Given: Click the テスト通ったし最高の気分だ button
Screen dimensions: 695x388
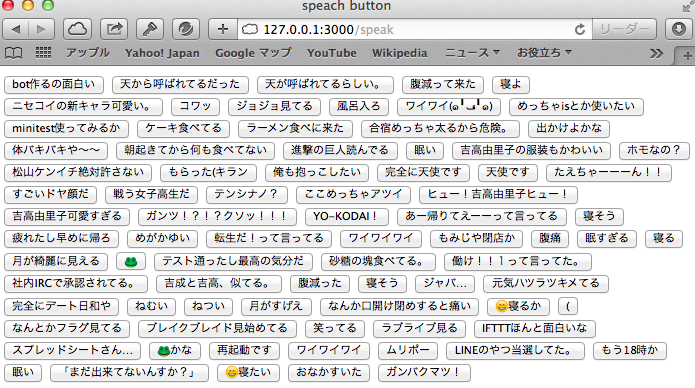Looking at the screenshot, I should pyautogui.click(x=233, y=262).
